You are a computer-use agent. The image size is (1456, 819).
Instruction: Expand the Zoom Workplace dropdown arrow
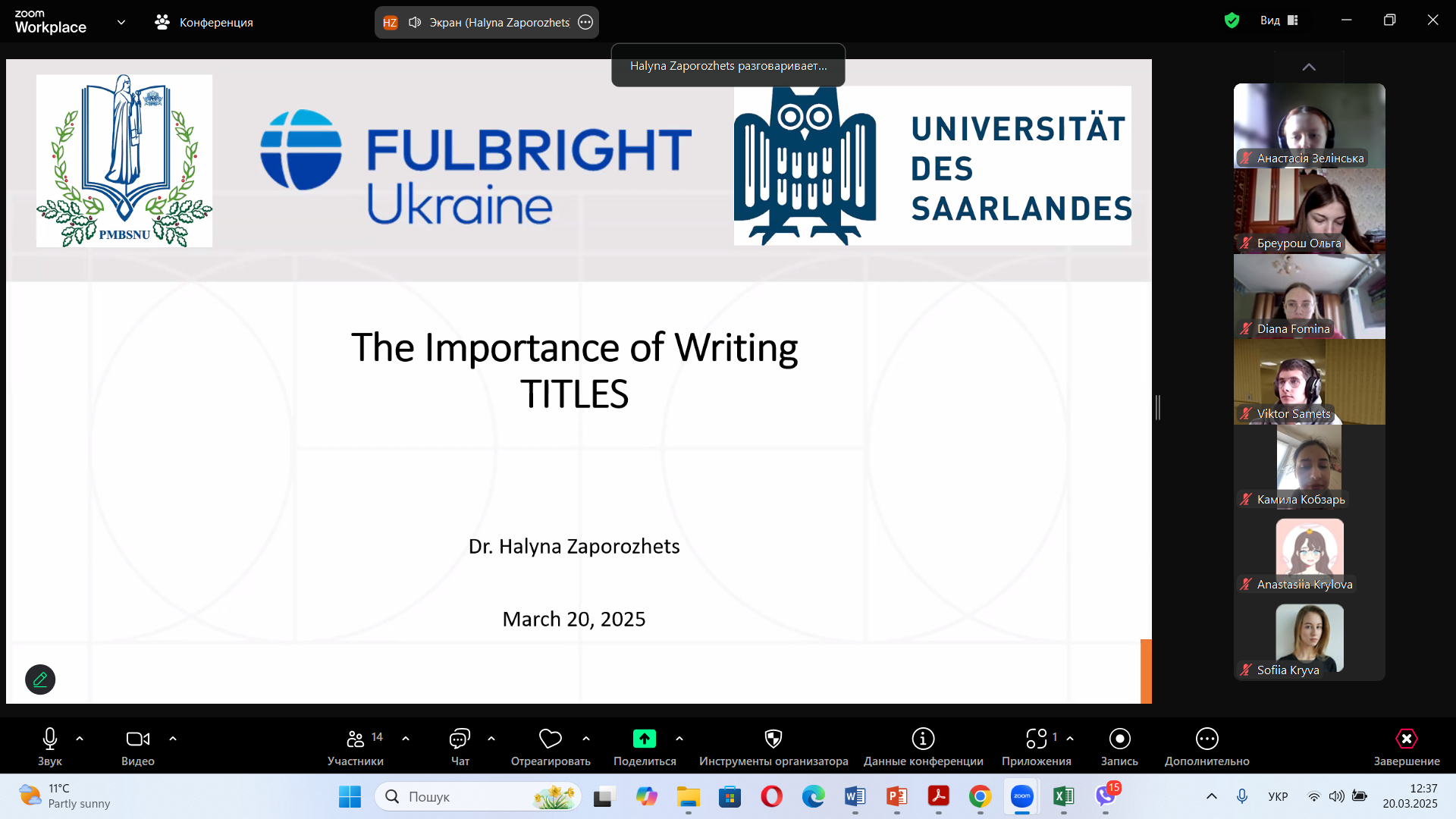click(x=121, y=22)
